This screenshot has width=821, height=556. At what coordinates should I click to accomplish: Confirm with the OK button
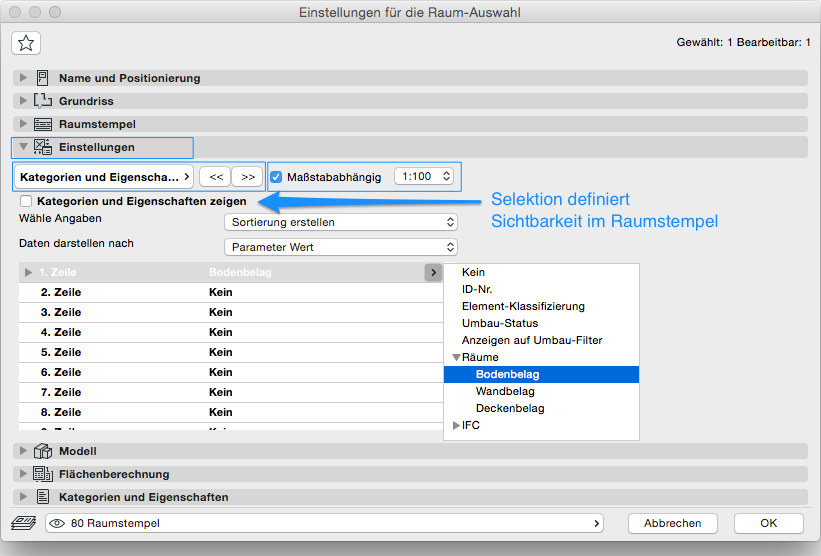[x=768, y=523]
